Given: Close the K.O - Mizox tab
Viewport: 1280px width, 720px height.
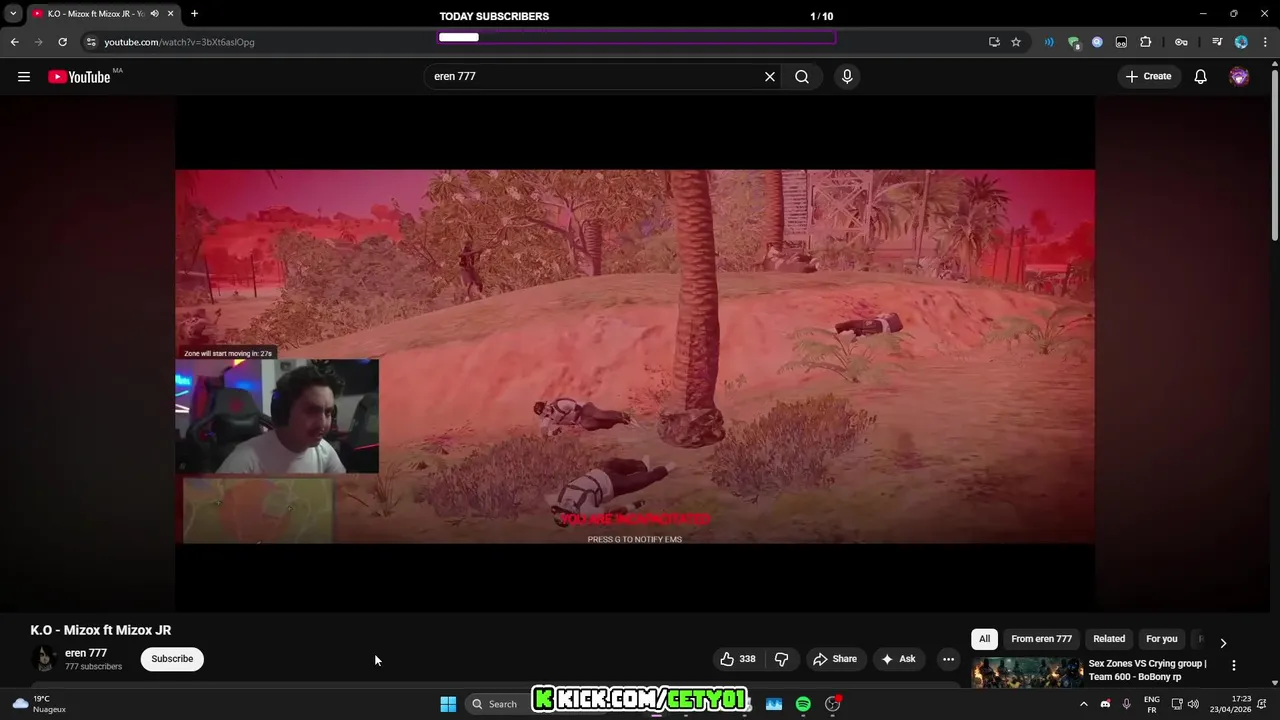Looking at the screenshot, I should 170,14.
